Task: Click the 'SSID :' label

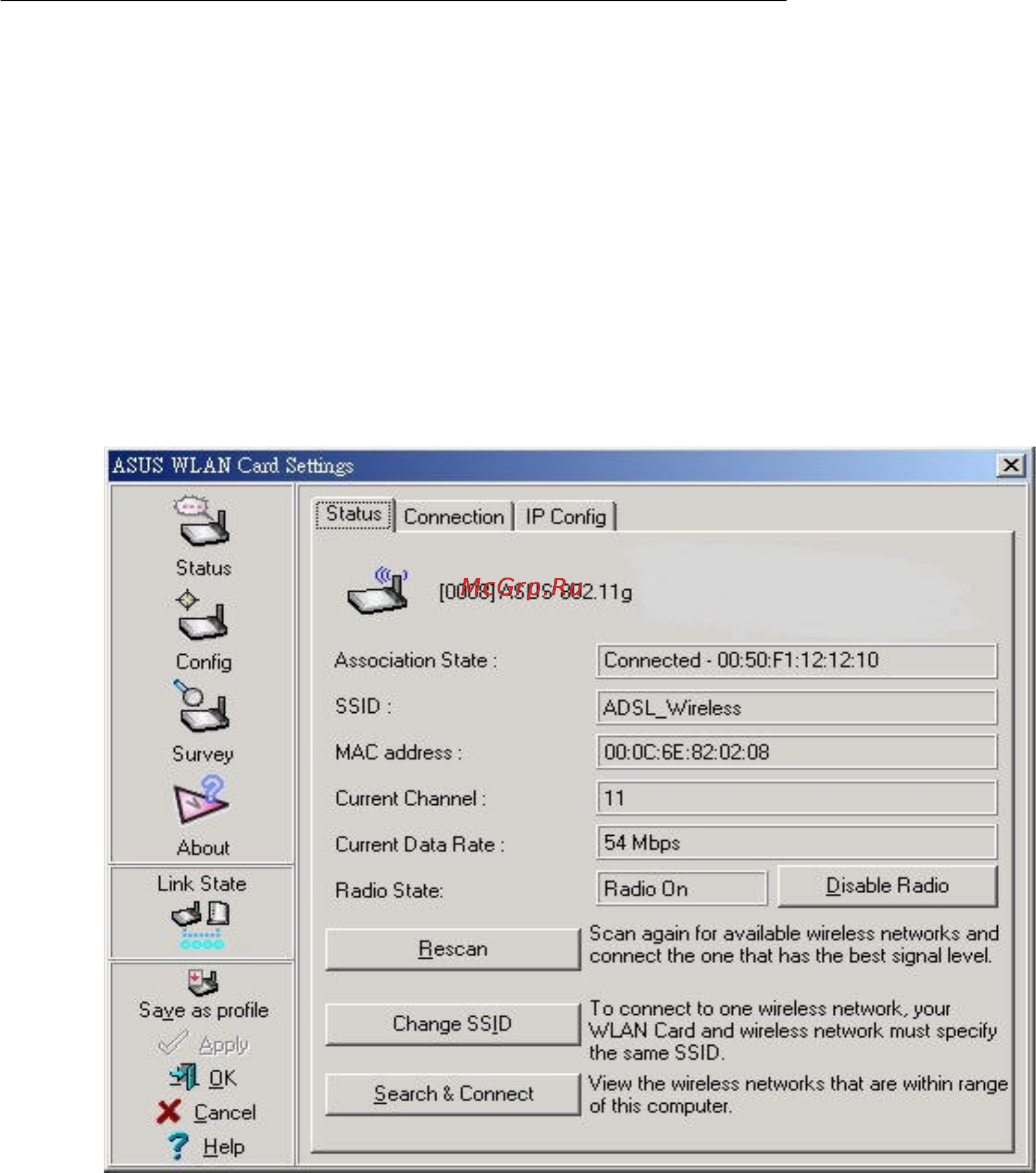Action: click(x=363, y=706)
